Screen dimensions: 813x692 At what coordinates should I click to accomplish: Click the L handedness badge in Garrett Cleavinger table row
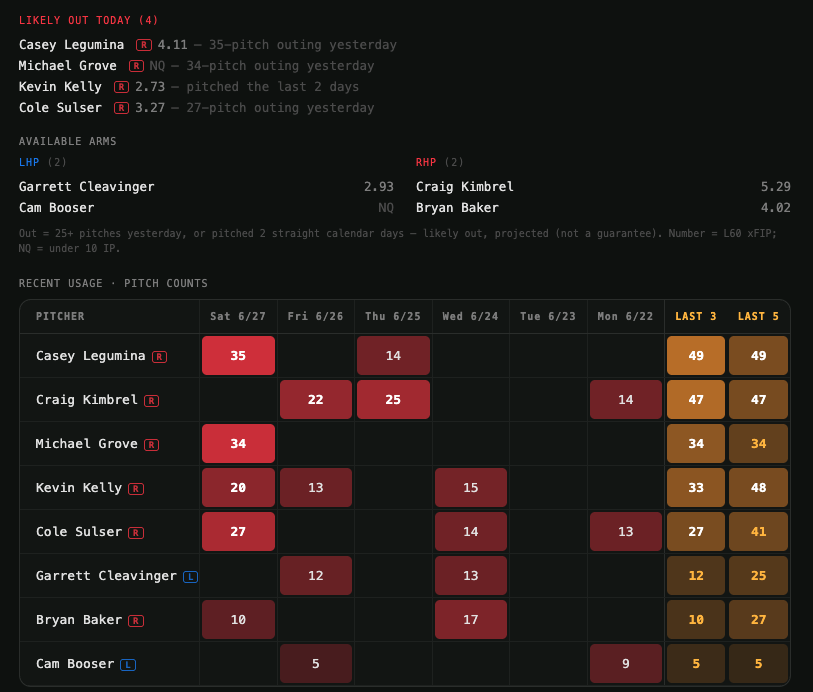click(x=190, y=577)
